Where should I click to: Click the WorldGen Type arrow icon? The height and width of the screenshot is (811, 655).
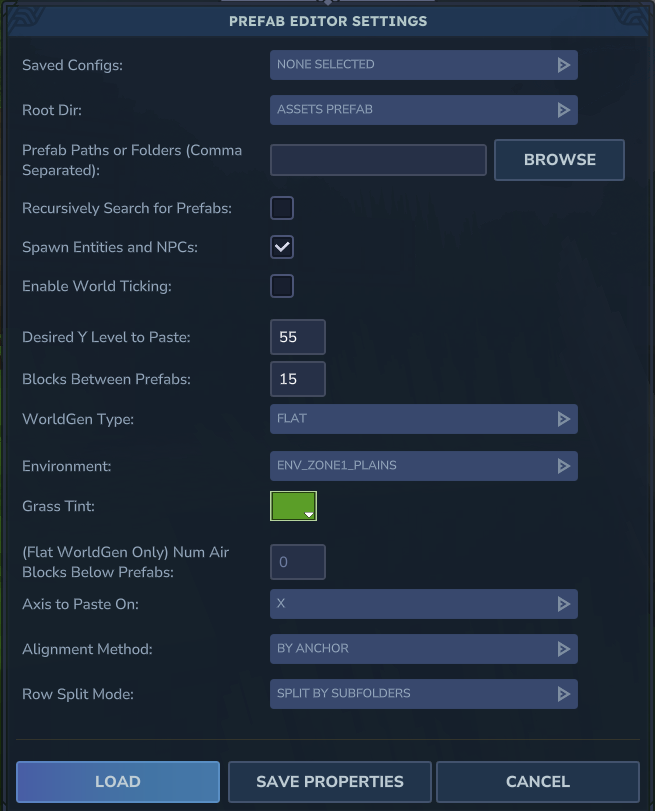tap(563, 419)
